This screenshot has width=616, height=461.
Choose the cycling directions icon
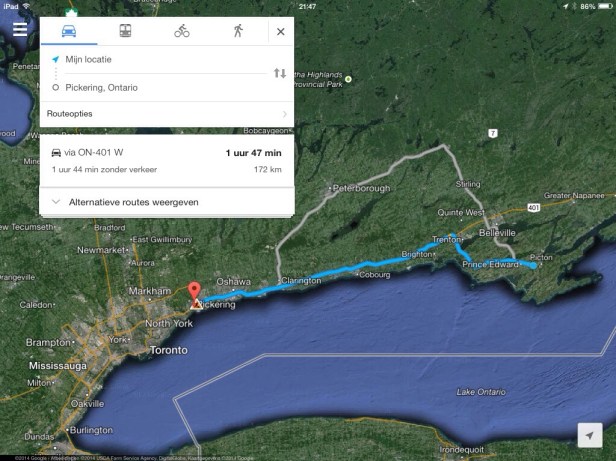182,31
